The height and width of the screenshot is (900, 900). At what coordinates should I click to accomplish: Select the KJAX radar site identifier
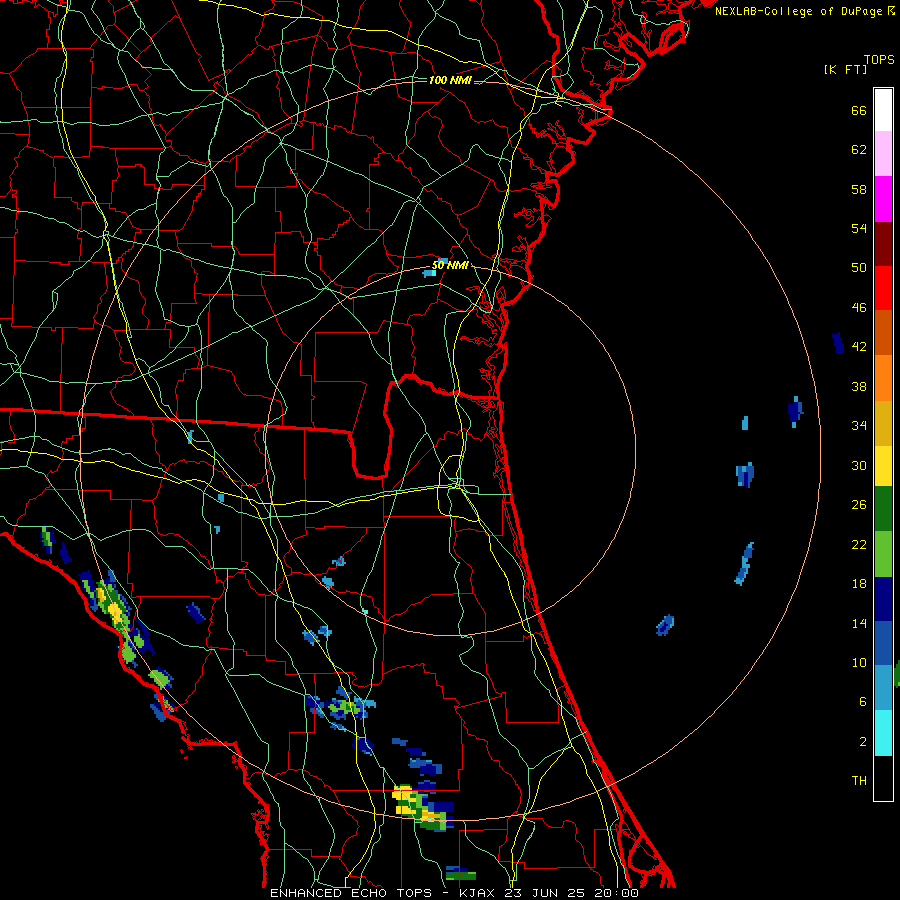pos(476,893)
